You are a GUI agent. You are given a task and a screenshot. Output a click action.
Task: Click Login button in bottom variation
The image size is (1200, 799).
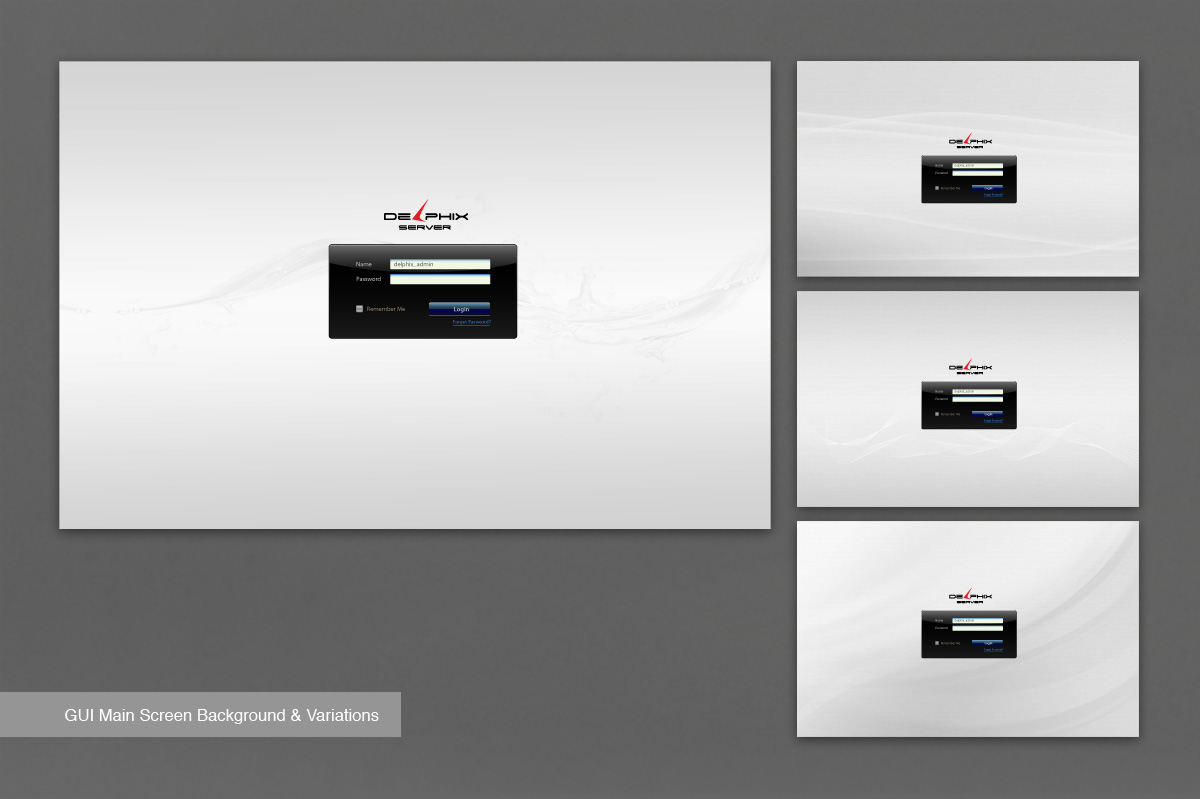tap(987, 643)
